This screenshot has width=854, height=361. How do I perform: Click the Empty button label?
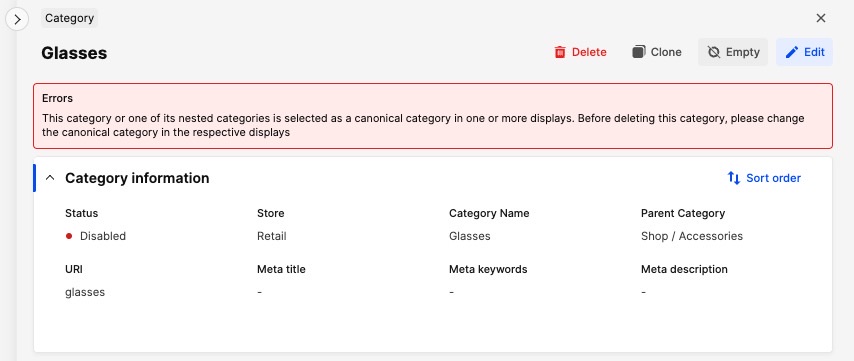[743, 52]
